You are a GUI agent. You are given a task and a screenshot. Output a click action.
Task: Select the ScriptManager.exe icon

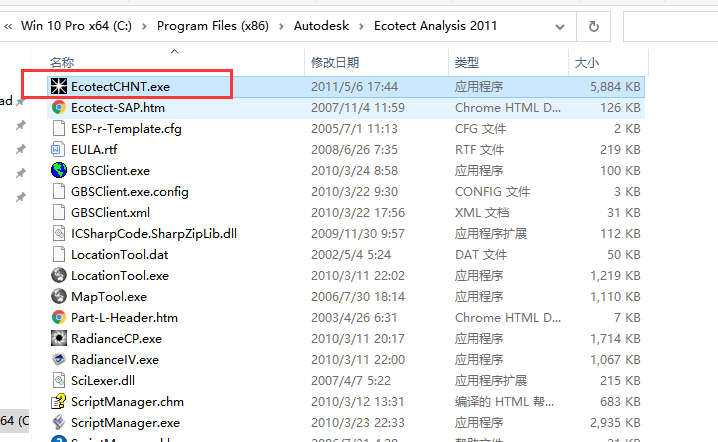tap(59, 422)
